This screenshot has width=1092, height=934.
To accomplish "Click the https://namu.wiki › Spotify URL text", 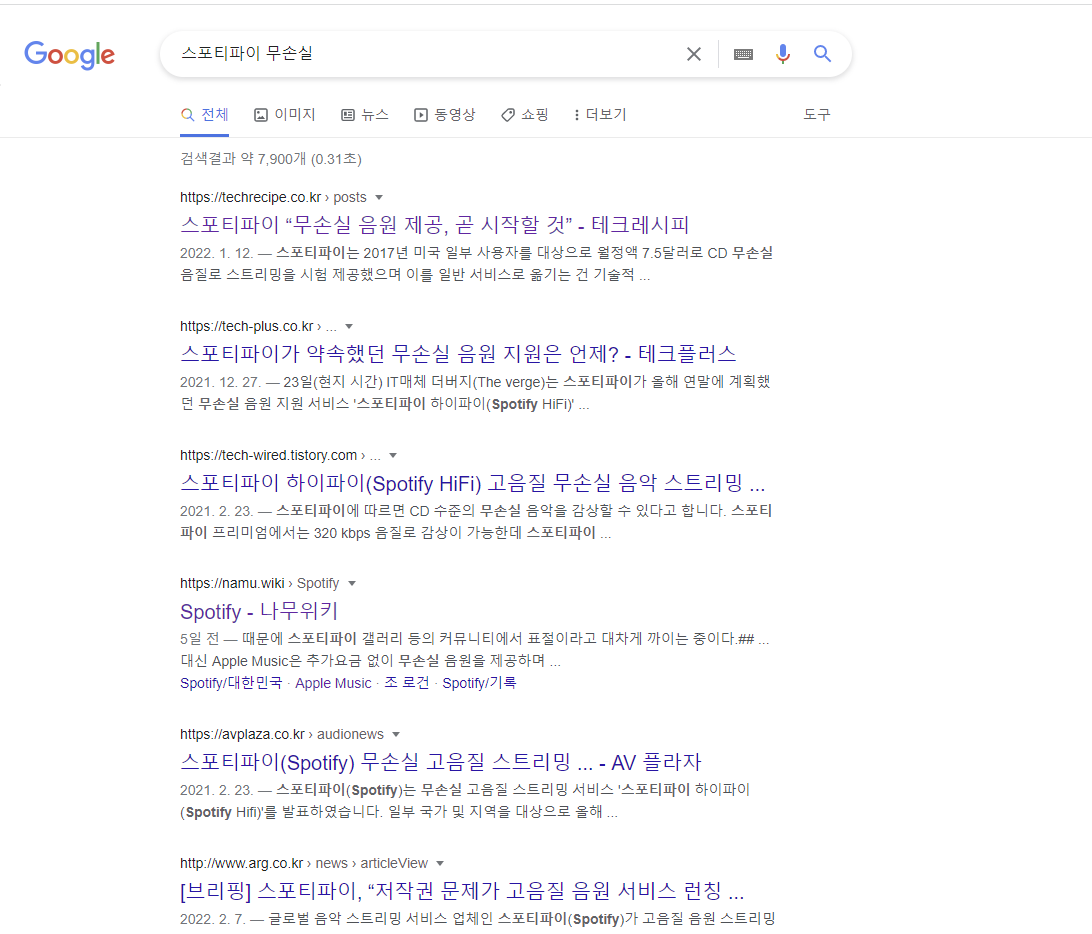I will [x=260, y=583].
